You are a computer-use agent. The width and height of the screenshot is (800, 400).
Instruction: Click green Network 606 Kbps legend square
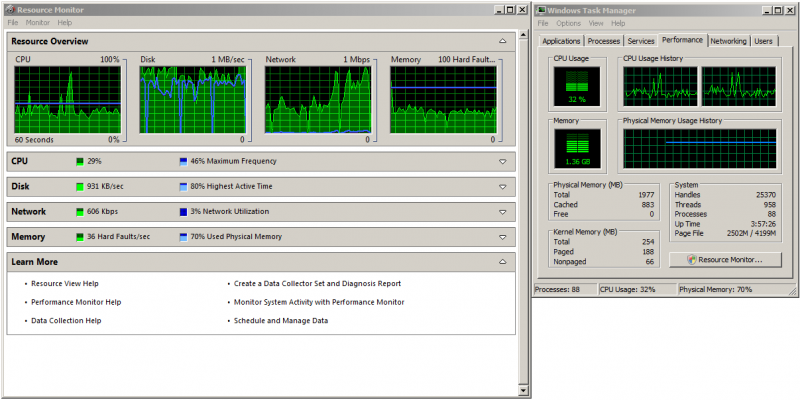80,212
